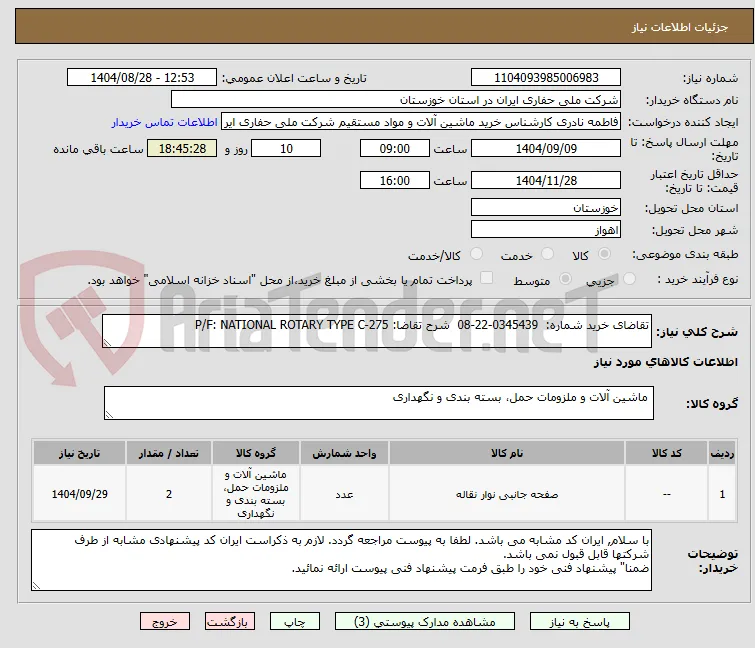Click the اطلاعات کالاهای مورد نیاز heading
Image resolution: width=755 pixels, height=648 pixels.
(x=665, y=362)
